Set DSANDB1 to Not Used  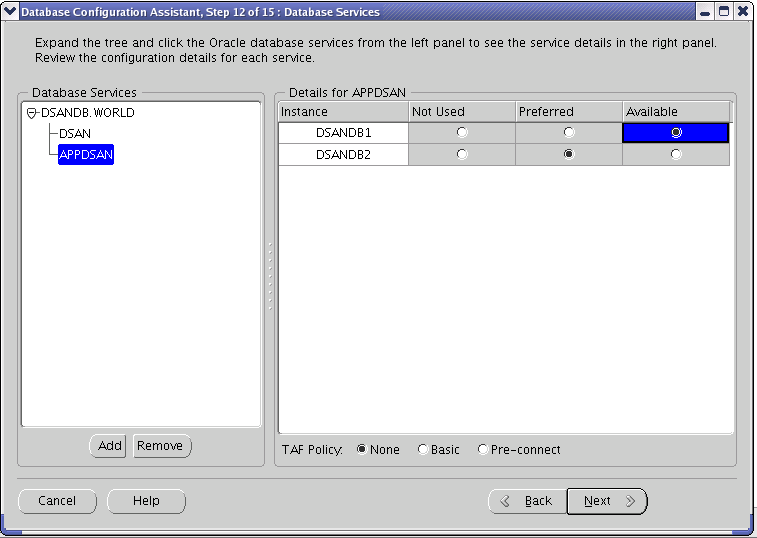[462, 132]
